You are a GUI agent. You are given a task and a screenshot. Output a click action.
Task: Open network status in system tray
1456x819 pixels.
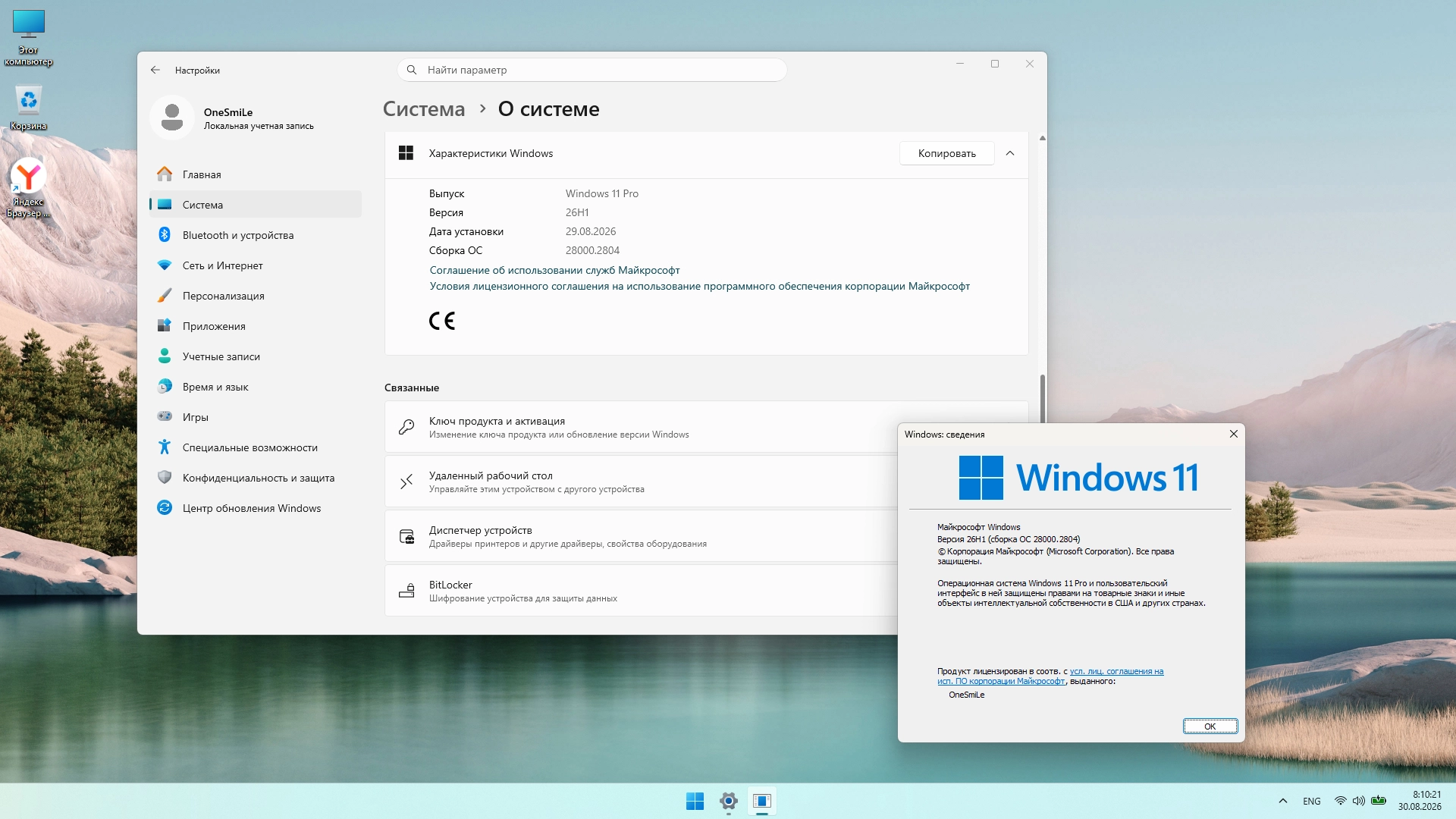point(1340,801)
